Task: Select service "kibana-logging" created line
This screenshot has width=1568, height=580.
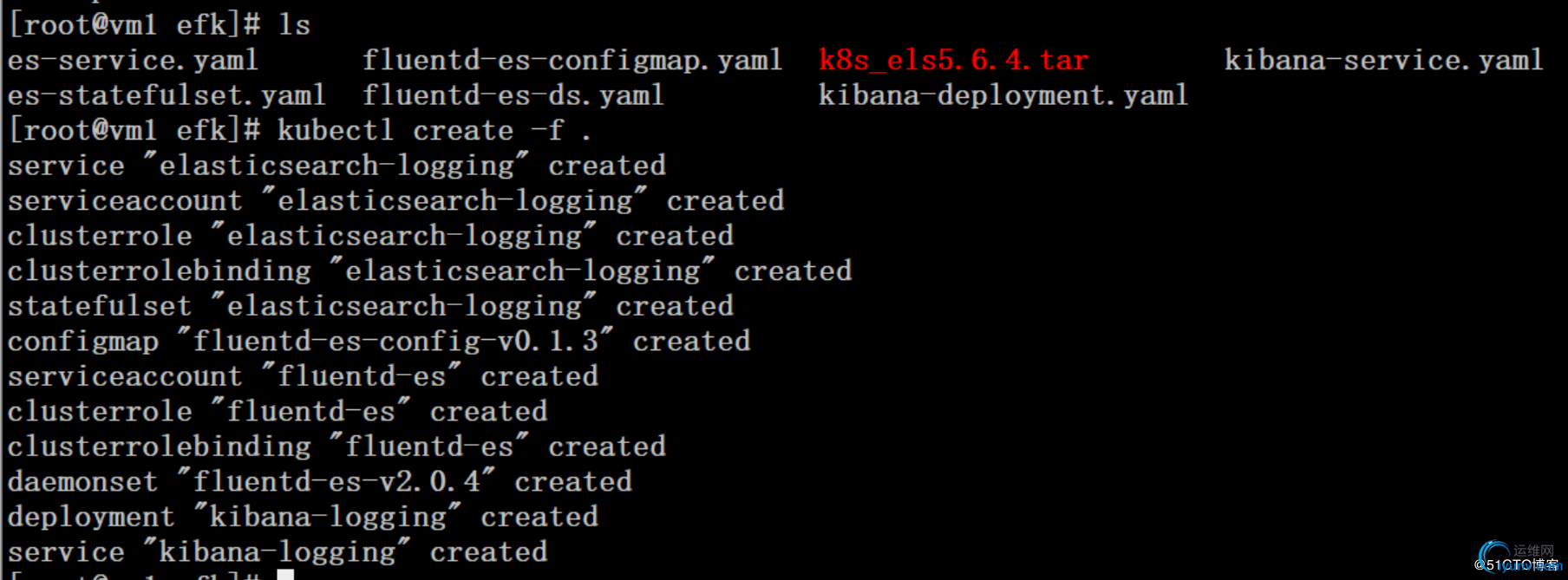Action: [x=278, y=552]
